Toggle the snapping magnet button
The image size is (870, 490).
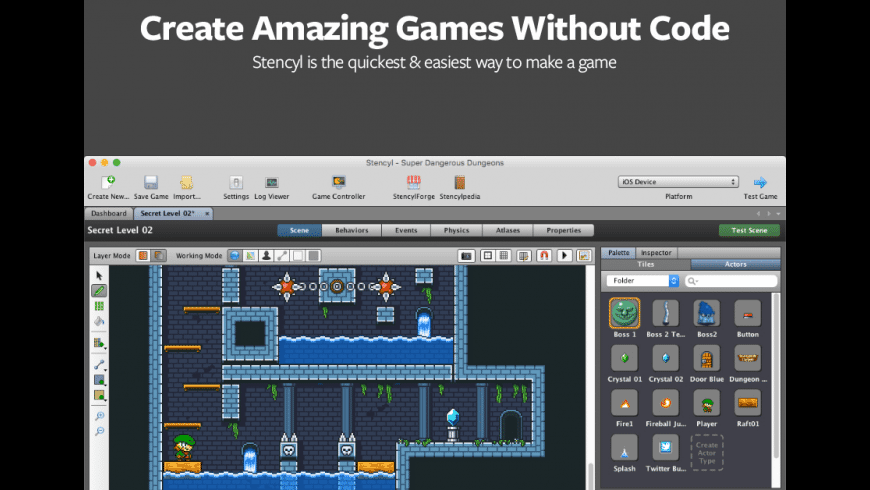tap(545, 256)
